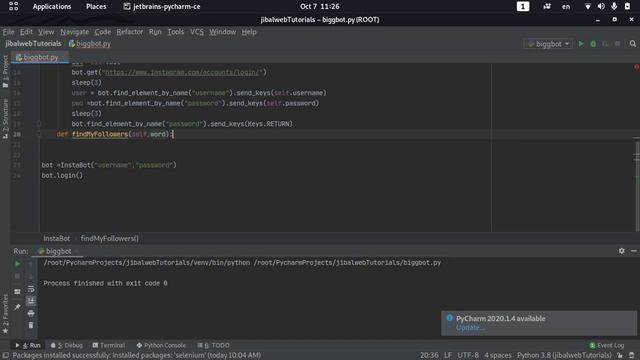Screen dimensions: 640x360
Task: Toggle scroll to end icon in Run panel
Action: pos(31,301)
